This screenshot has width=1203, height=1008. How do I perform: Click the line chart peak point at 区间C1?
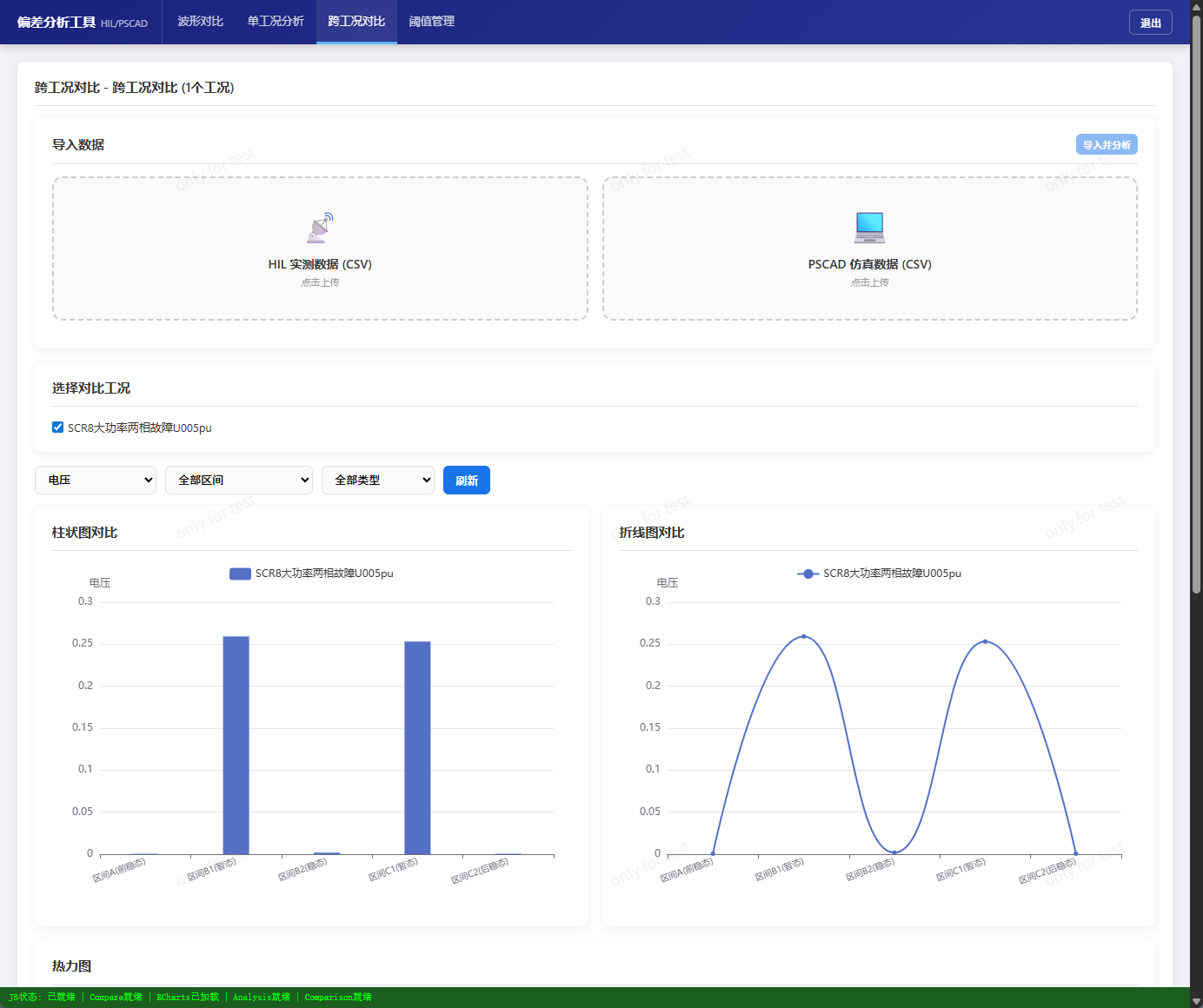pyautogui.click(x=985, y=642)
